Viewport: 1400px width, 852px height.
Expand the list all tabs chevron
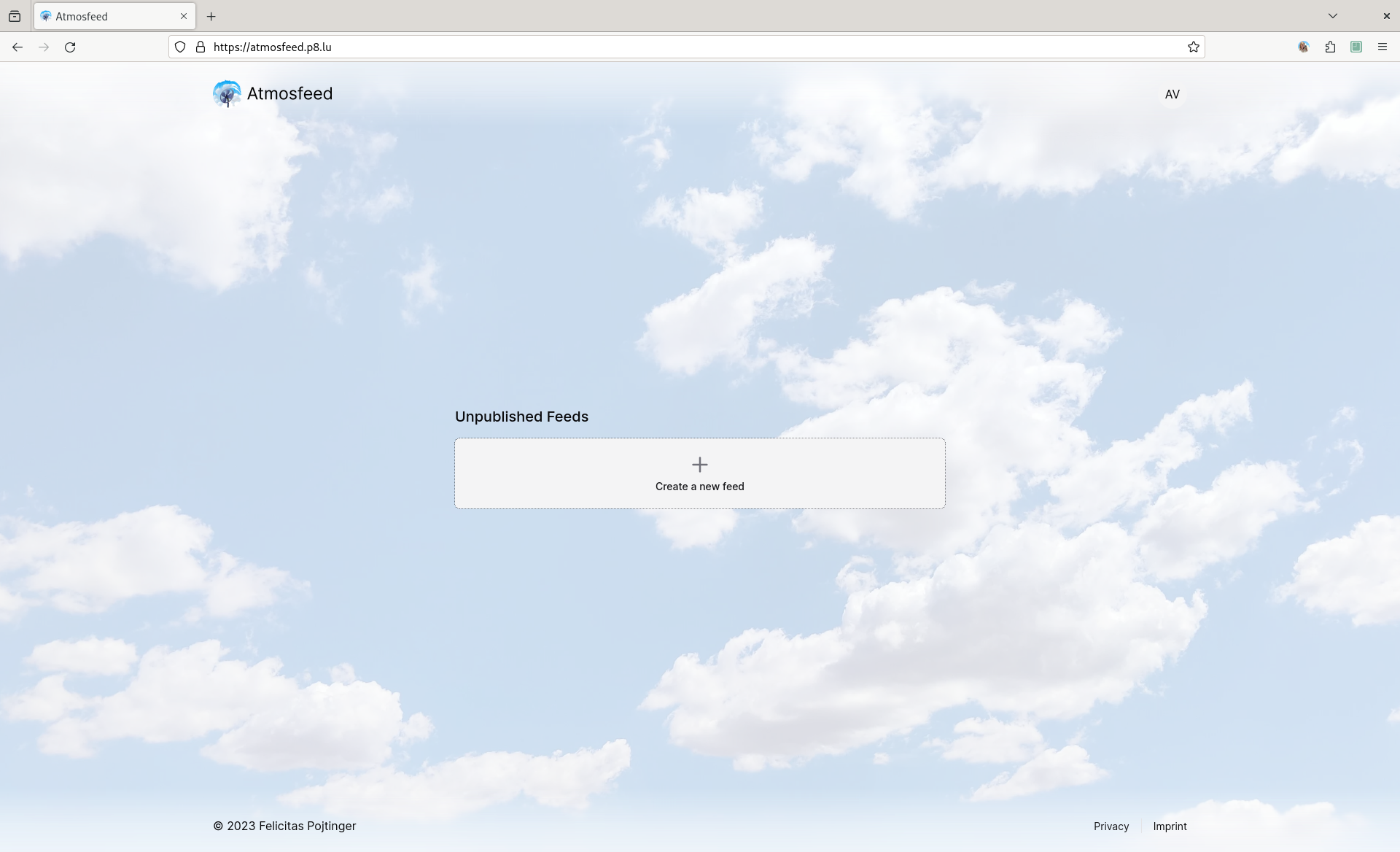(x=1332, y=16)
